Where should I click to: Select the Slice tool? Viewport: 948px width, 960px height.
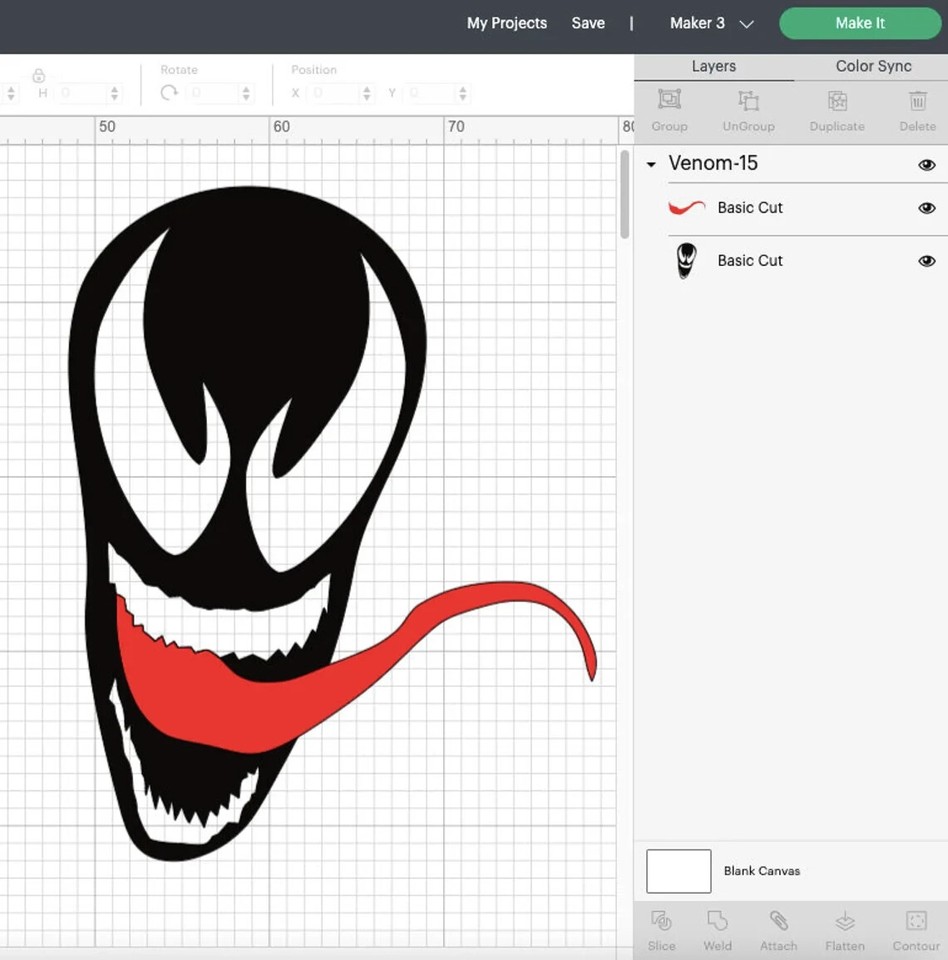tap(661, 928)
